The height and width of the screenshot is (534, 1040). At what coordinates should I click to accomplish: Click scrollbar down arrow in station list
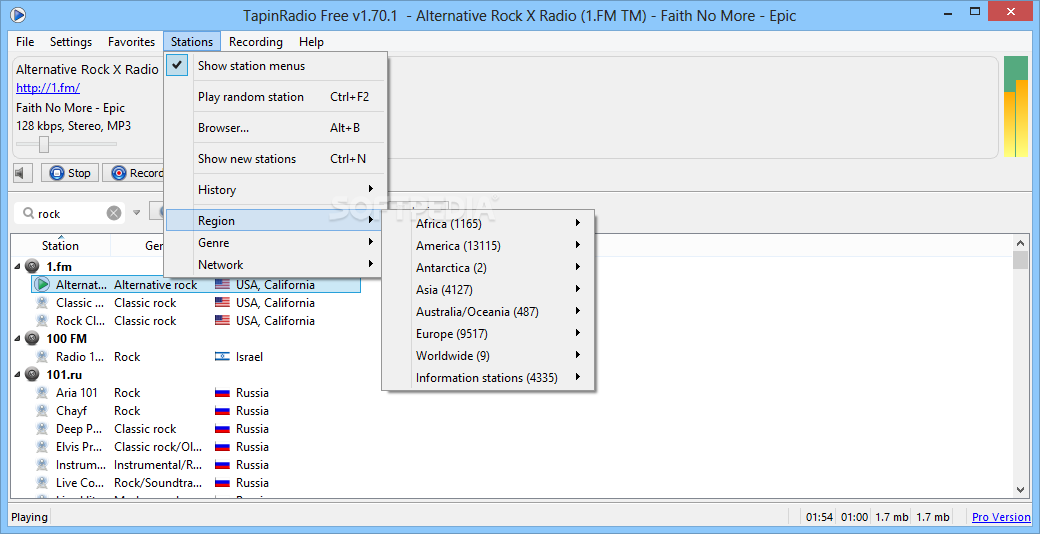tap(1020, 489)
